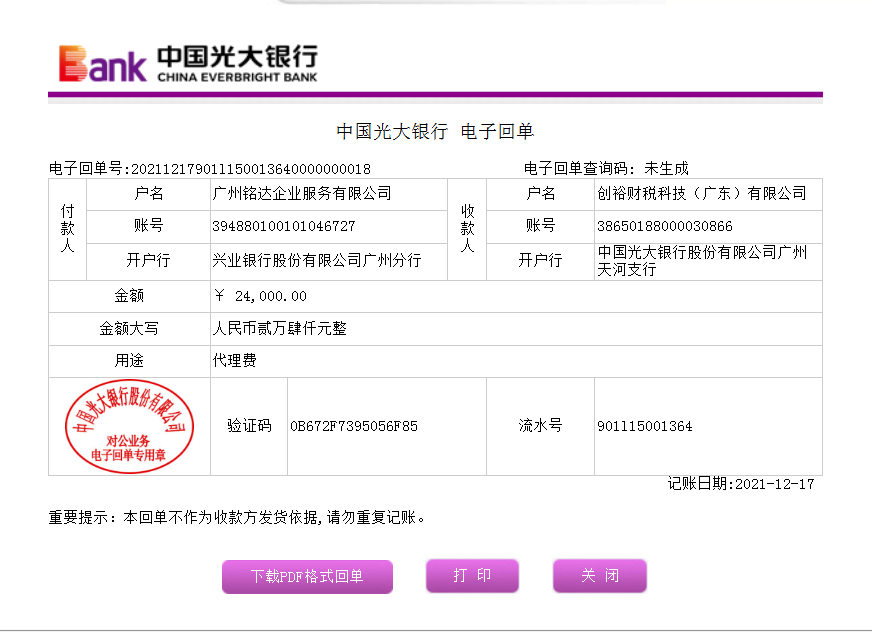Click the important notice text 重要提示
This screenshot has height=632, width=872.
pyautogui.click(x=236, y=518)
